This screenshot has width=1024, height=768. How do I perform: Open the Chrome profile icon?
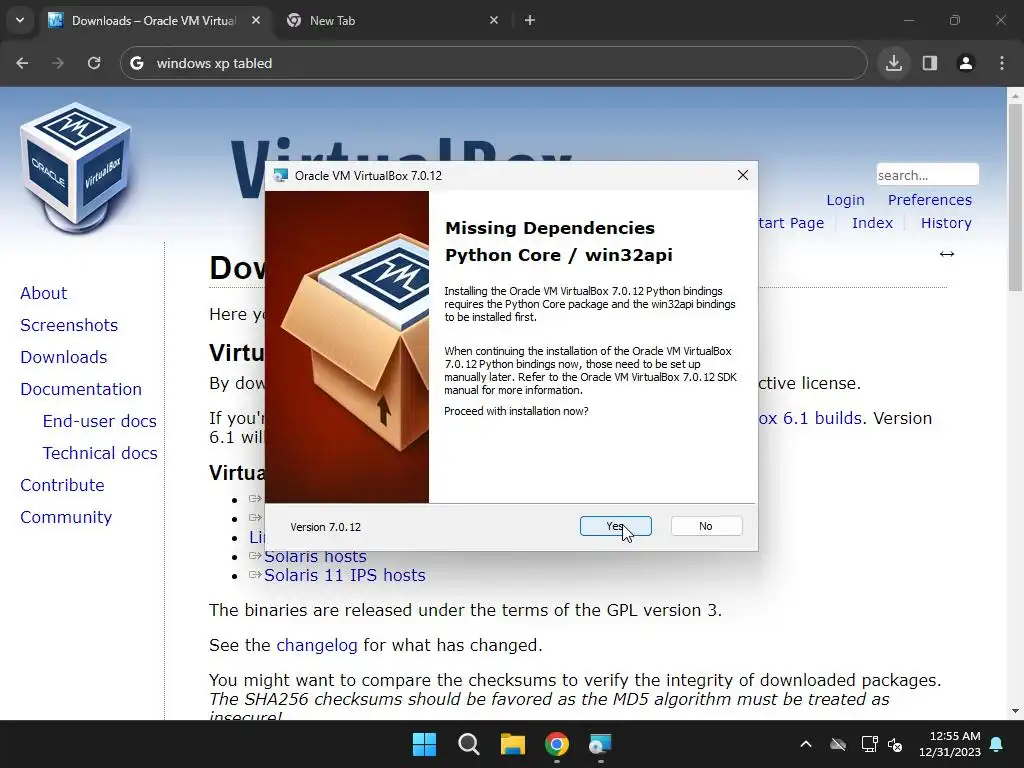tap(965, 63)
